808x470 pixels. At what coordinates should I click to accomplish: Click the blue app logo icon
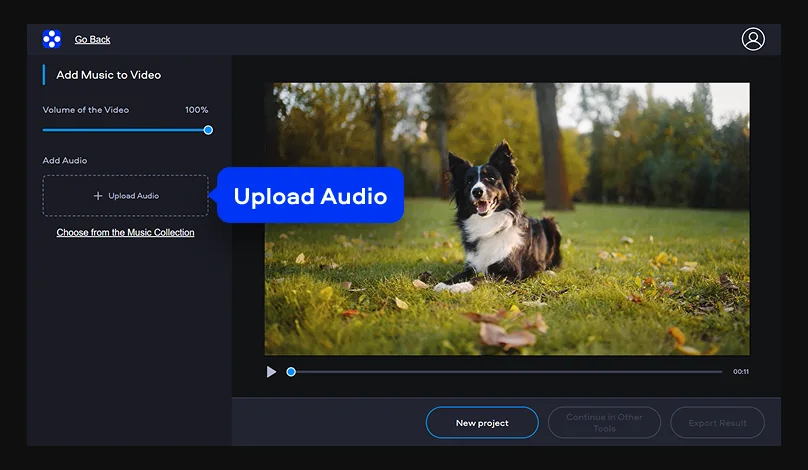[x=52, y=39]
